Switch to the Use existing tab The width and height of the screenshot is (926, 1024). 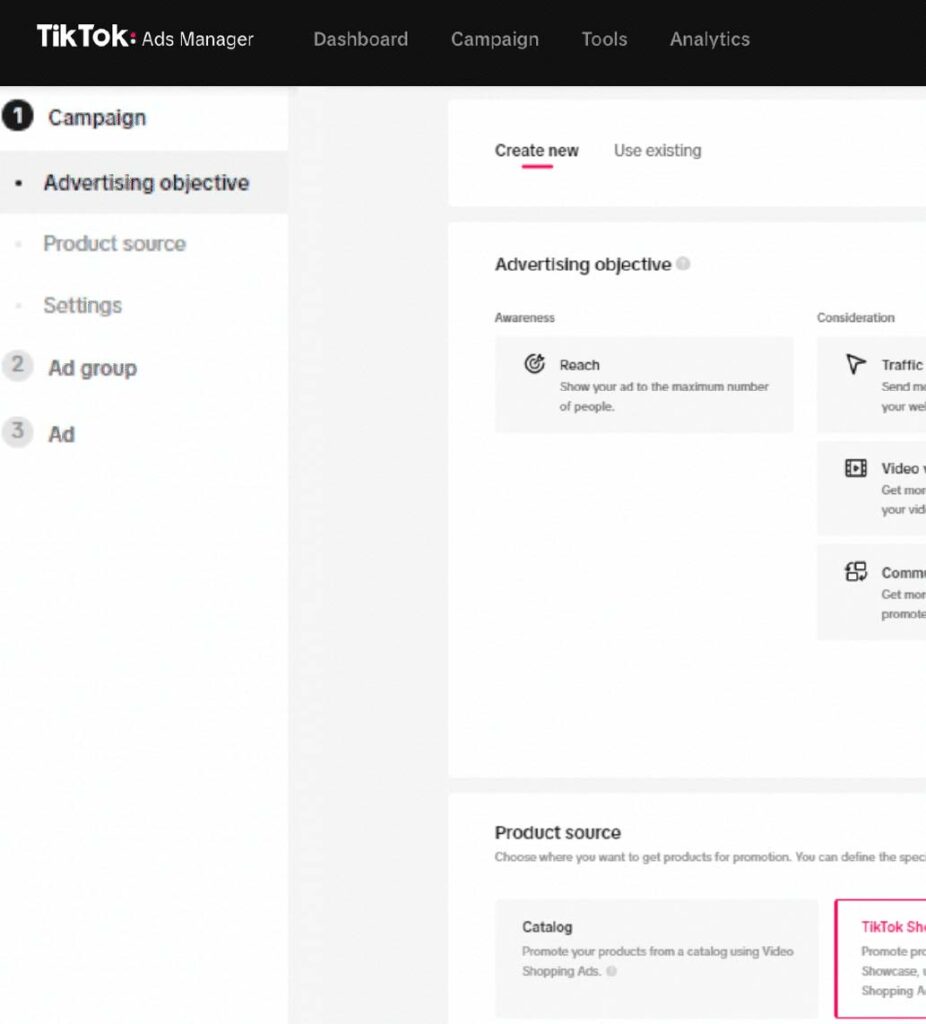tap(657, 150)
